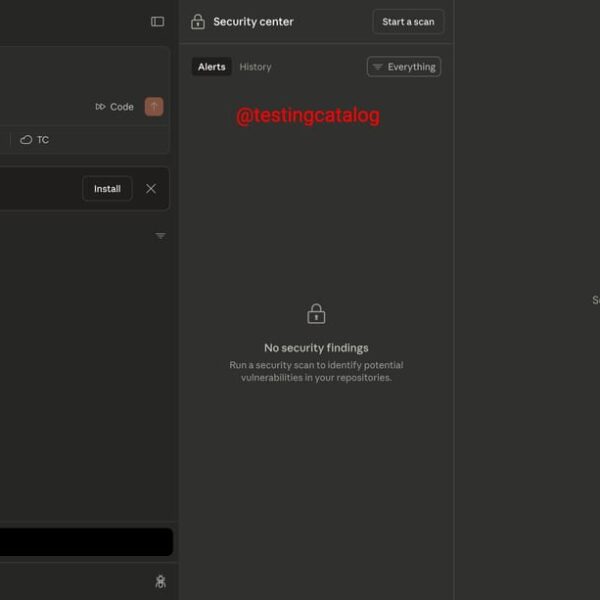Click the black input bar at bottom
The height and width of the screenshot is (600, 600).
click(x=86, y=542)
